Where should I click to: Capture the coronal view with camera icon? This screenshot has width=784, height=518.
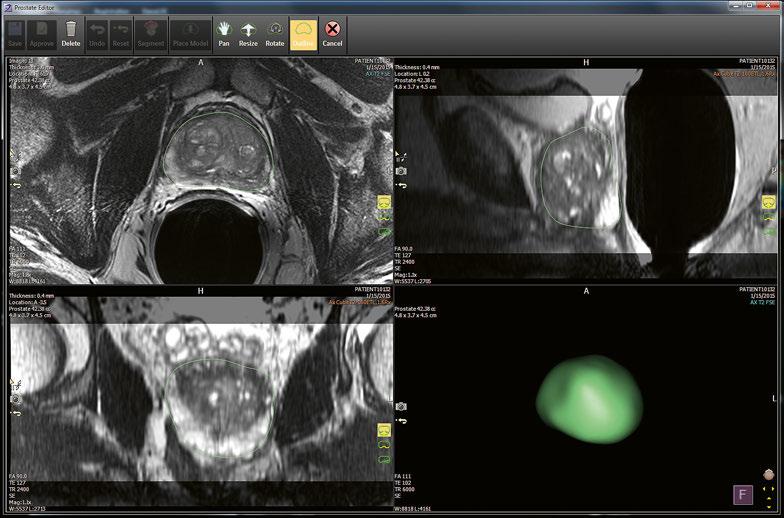[16, 400]
